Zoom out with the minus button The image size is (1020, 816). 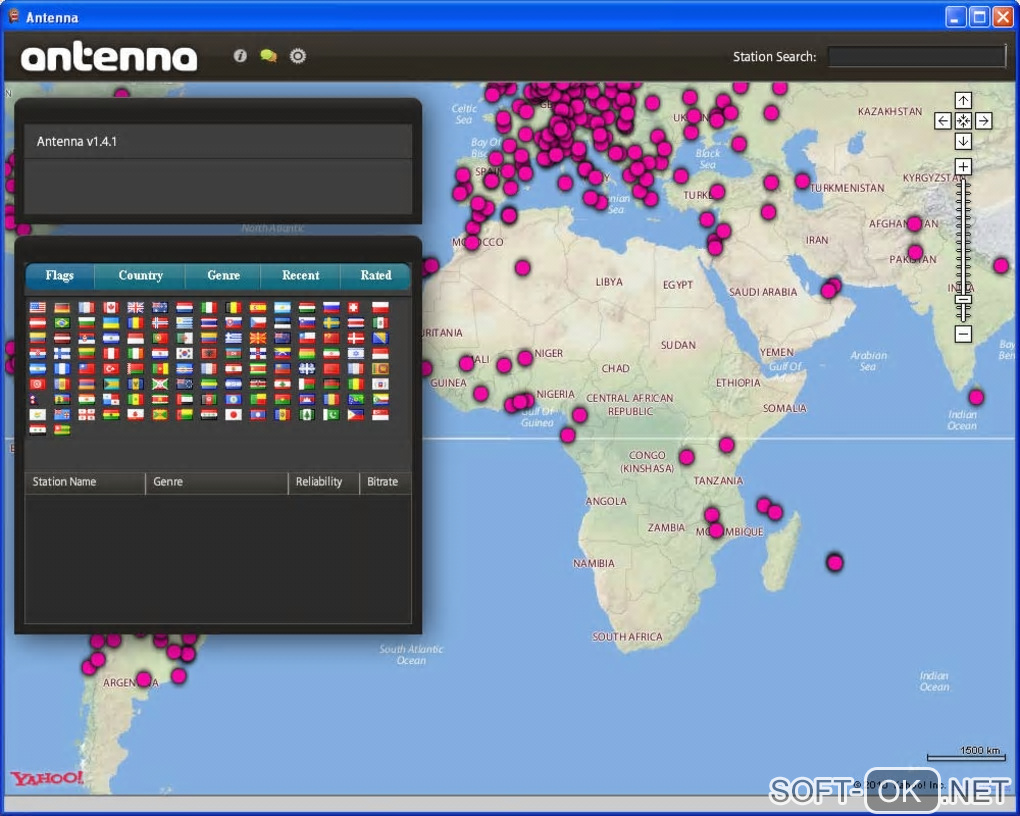(963, 334)
